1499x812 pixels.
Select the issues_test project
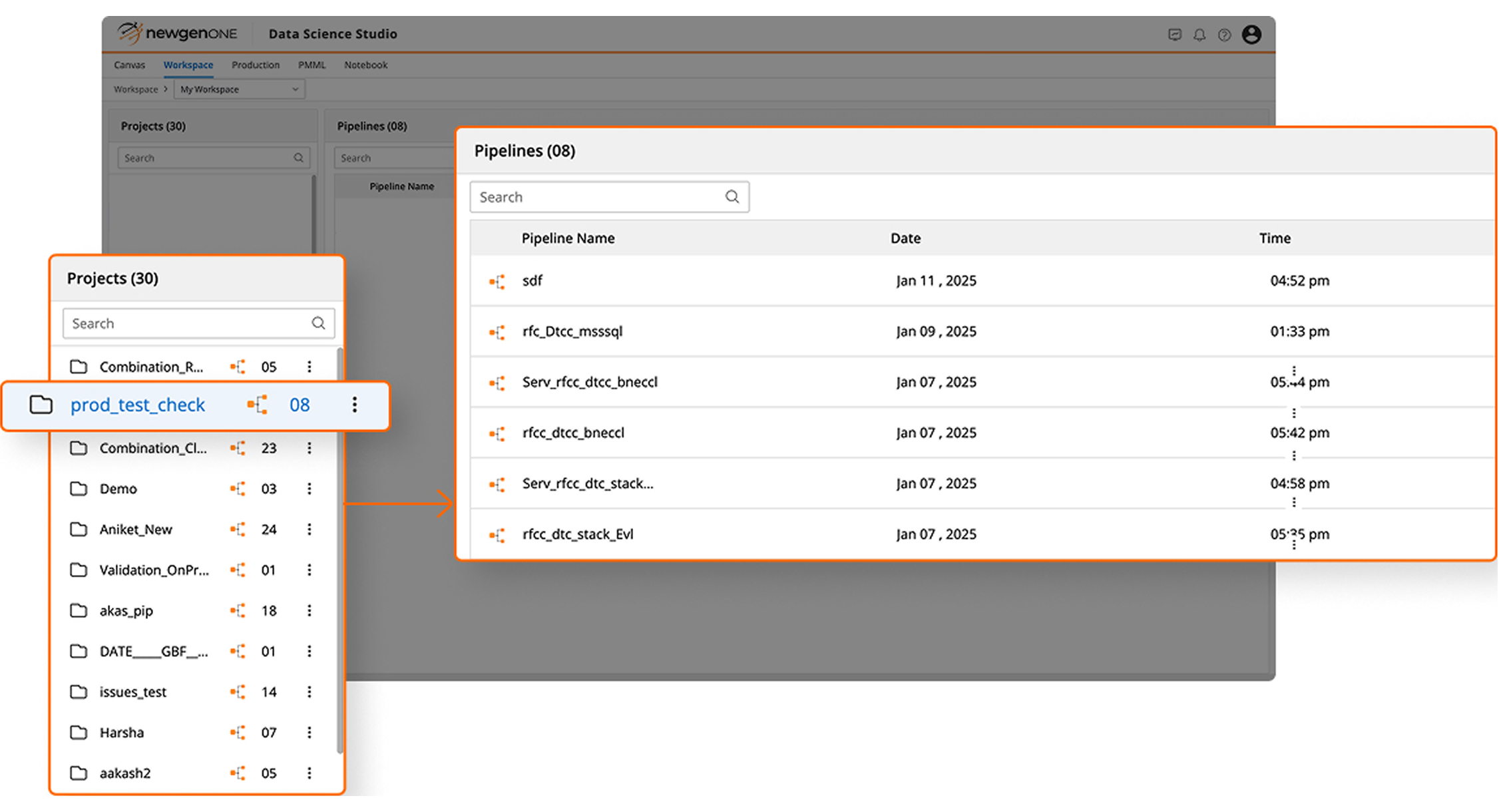(133, 692)
